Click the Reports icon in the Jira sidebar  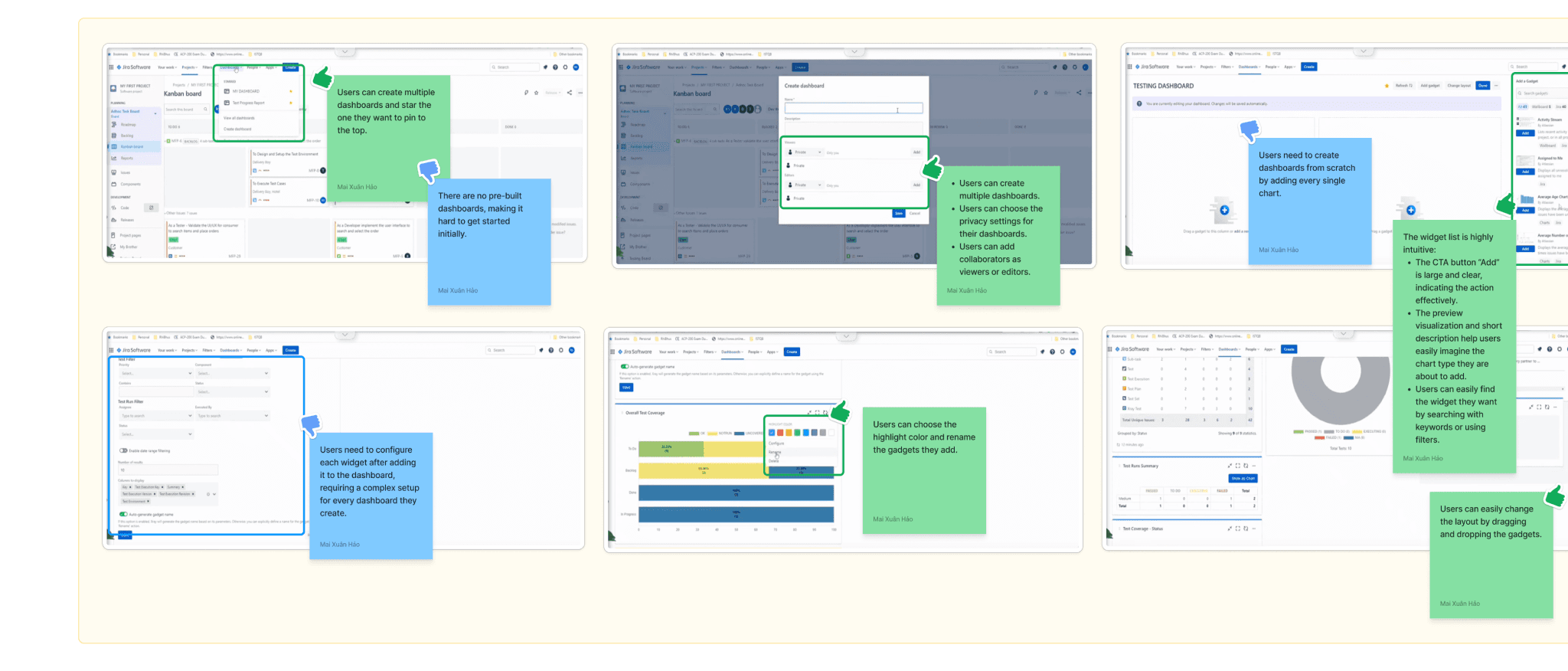(x=114, y=158)
